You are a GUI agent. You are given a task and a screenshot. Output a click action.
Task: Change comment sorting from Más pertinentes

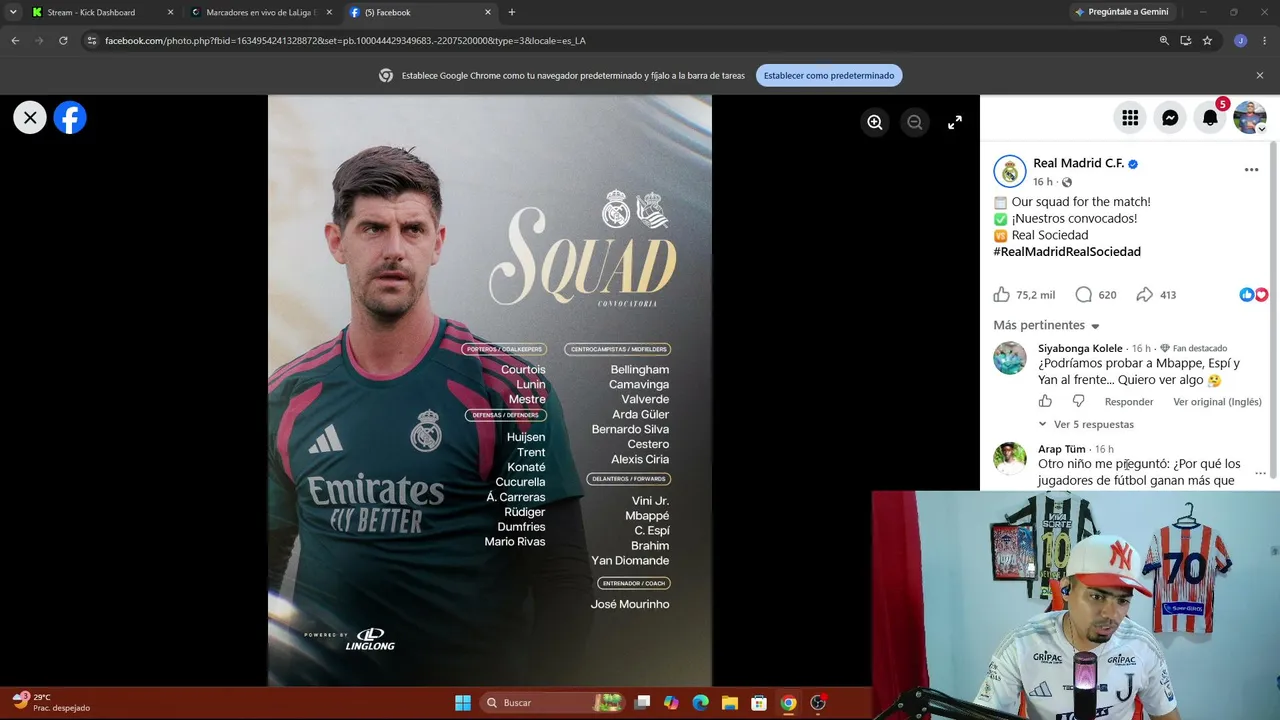tap(1046, 325)
